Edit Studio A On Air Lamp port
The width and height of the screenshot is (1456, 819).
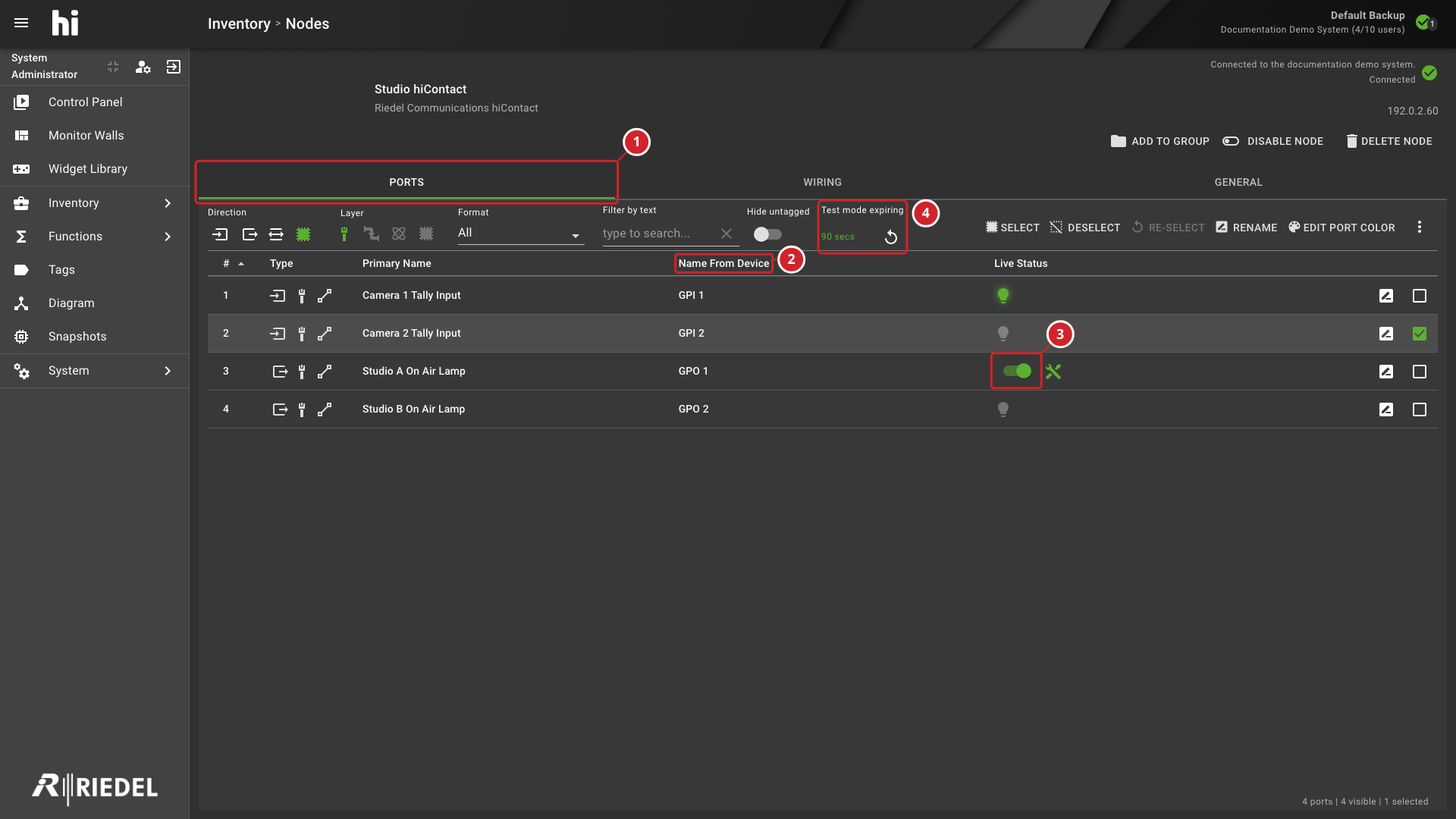(1386, 372)
